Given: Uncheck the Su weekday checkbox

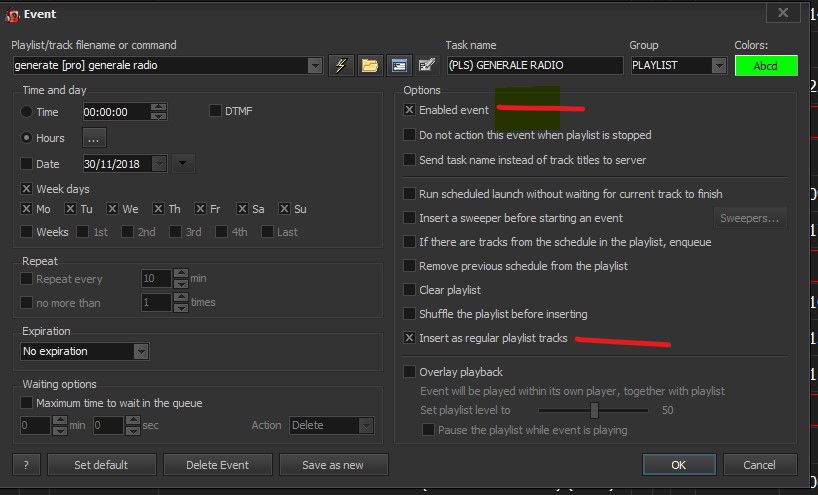Looking at the screenshot, I should click(284, 209).
